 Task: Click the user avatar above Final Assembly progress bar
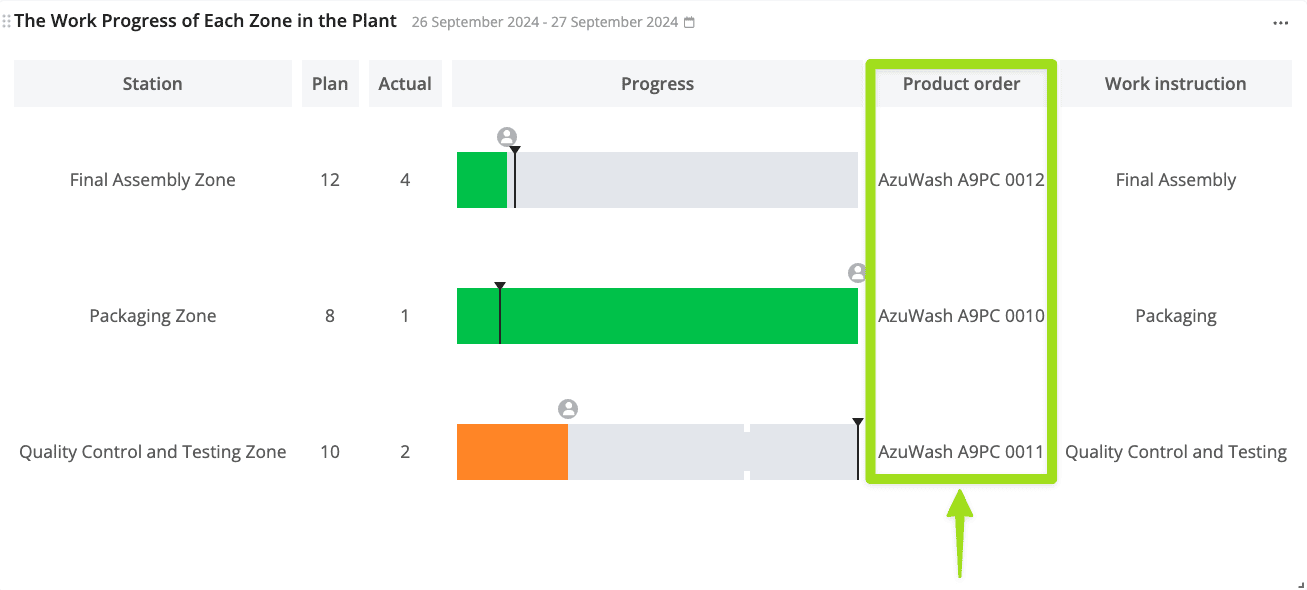(507, 137)
